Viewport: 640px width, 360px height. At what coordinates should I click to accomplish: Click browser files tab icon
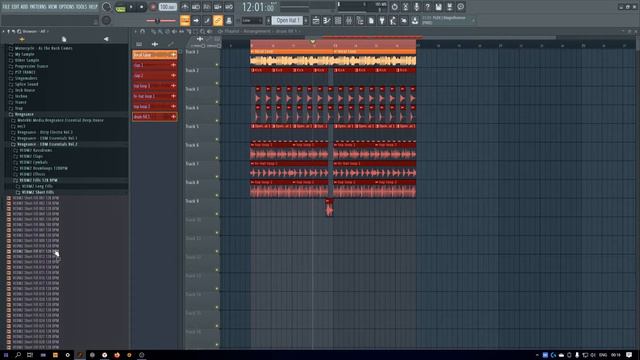[64, 39]
